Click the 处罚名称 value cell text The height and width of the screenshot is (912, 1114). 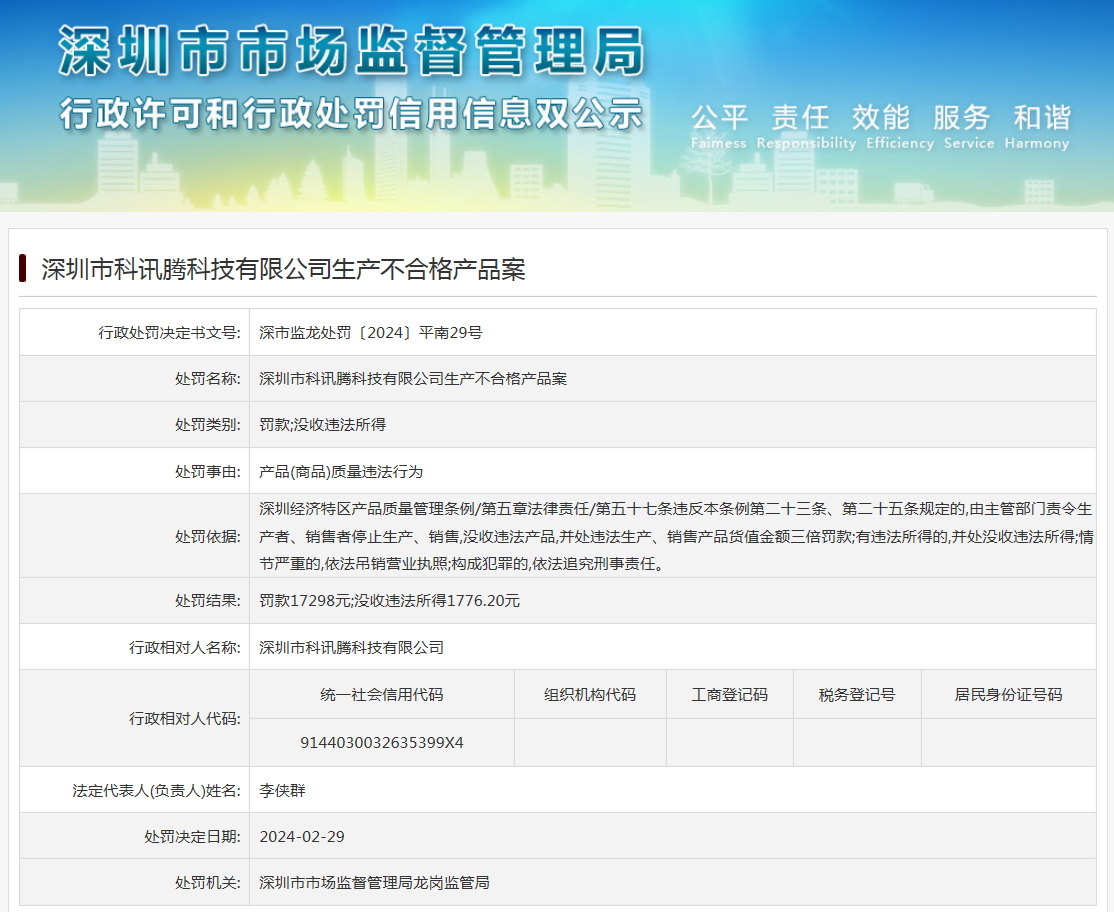(413, 379)
